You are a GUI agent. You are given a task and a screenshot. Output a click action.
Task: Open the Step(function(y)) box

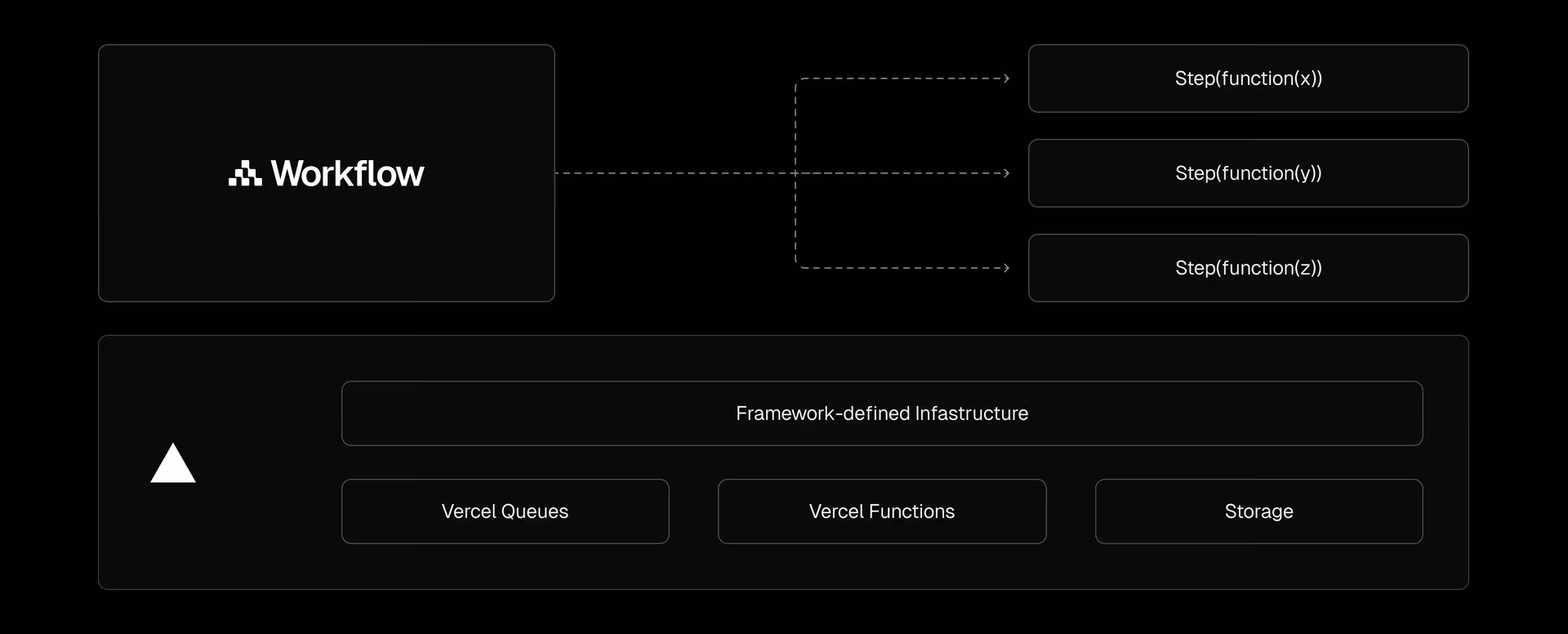[1248, 173]
